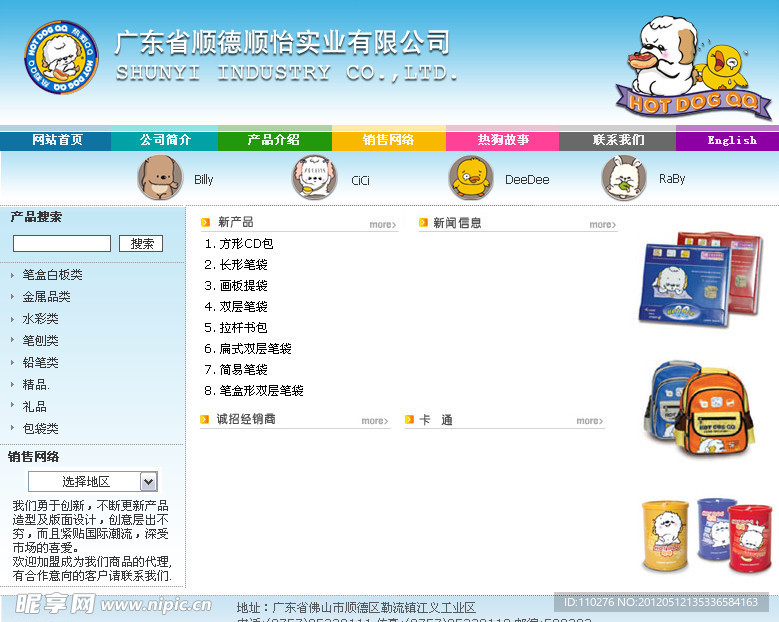This screenshot has width=779, height=622.
Task: Open the pencil tin cans product image
Action: pos(698,535)
